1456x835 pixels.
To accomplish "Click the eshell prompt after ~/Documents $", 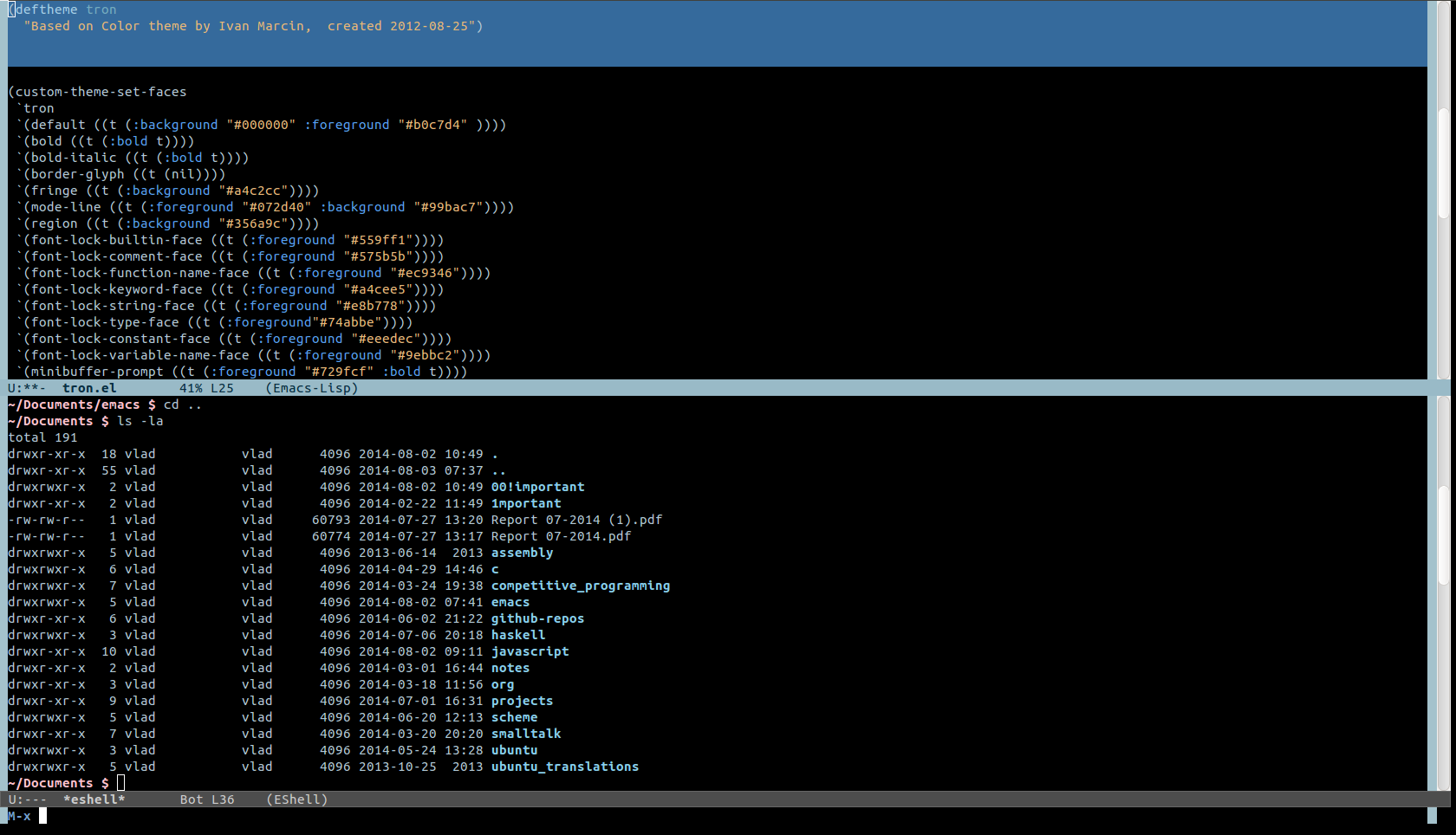I will pyautogui.click(x=121, y=783).
